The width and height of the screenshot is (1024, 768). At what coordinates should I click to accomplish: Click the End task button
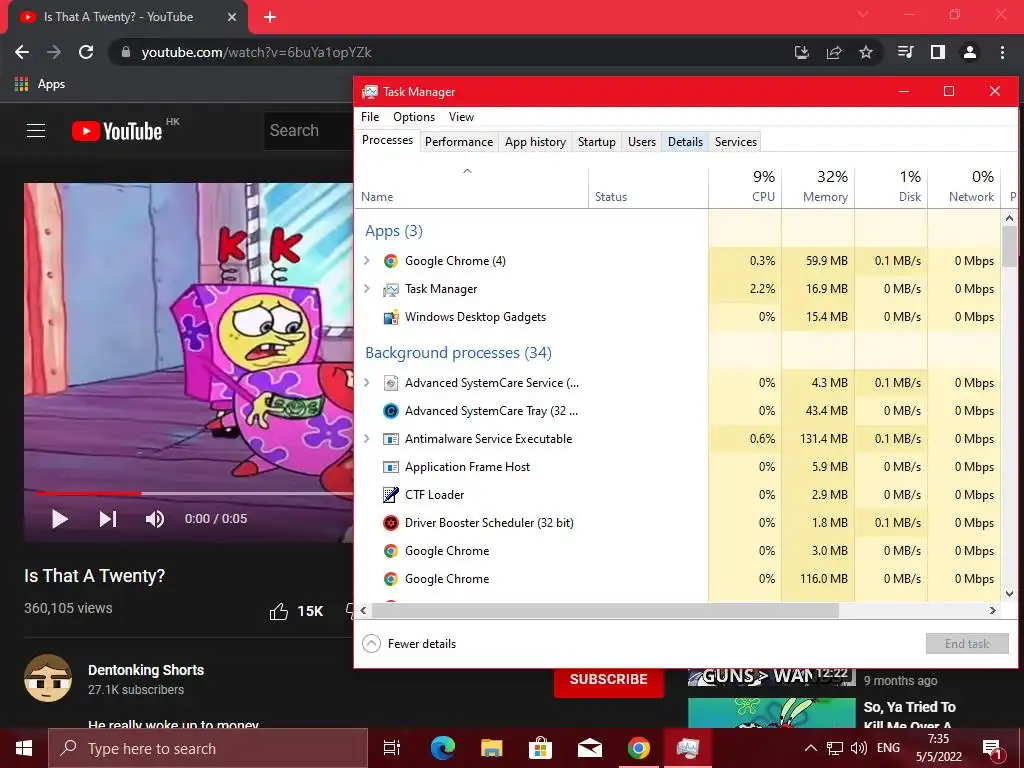(x=967, y=644)
